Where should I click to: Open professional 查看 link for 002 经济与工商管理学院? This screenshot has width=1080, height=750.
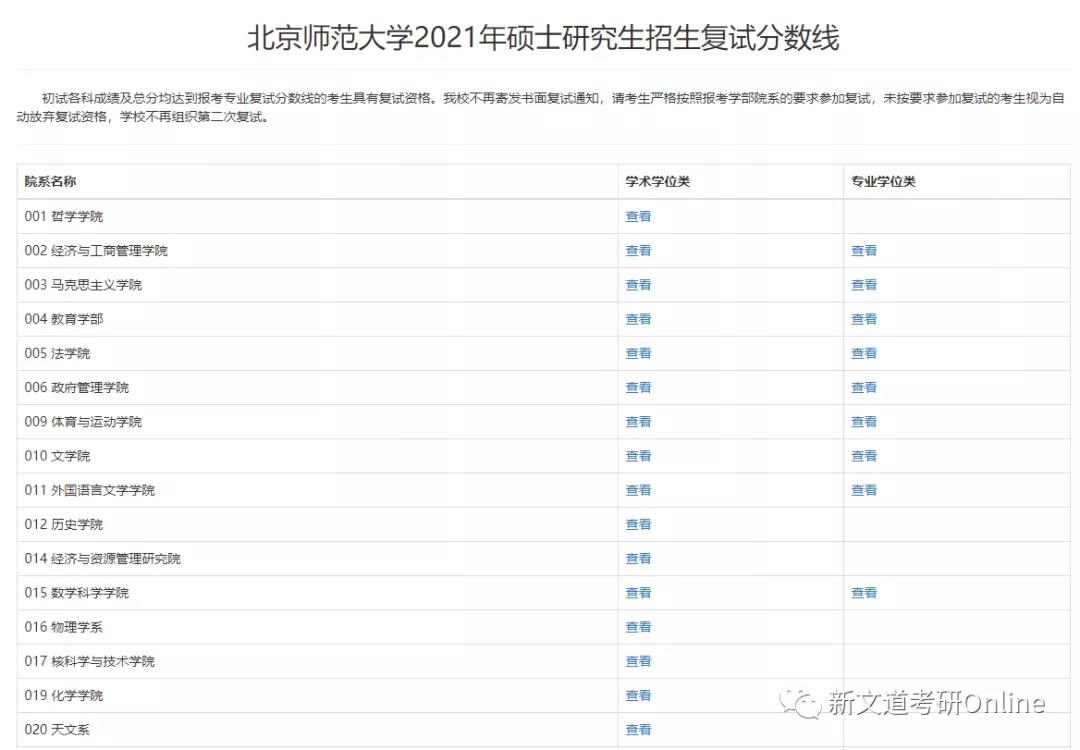coord(863,250)
